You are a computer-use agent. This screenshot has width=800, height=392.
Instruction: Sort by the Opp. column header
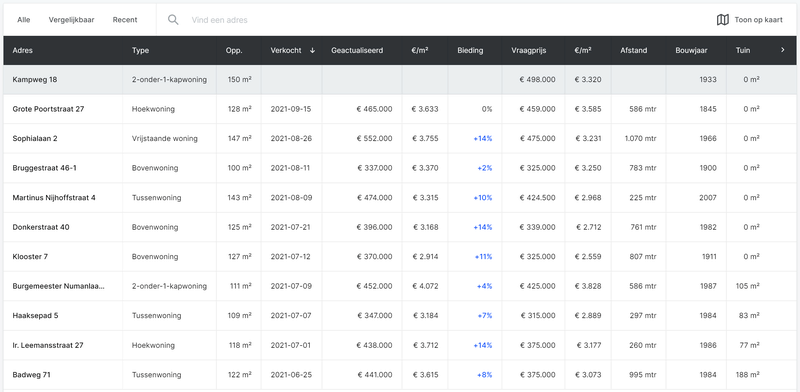pos(234,50)
